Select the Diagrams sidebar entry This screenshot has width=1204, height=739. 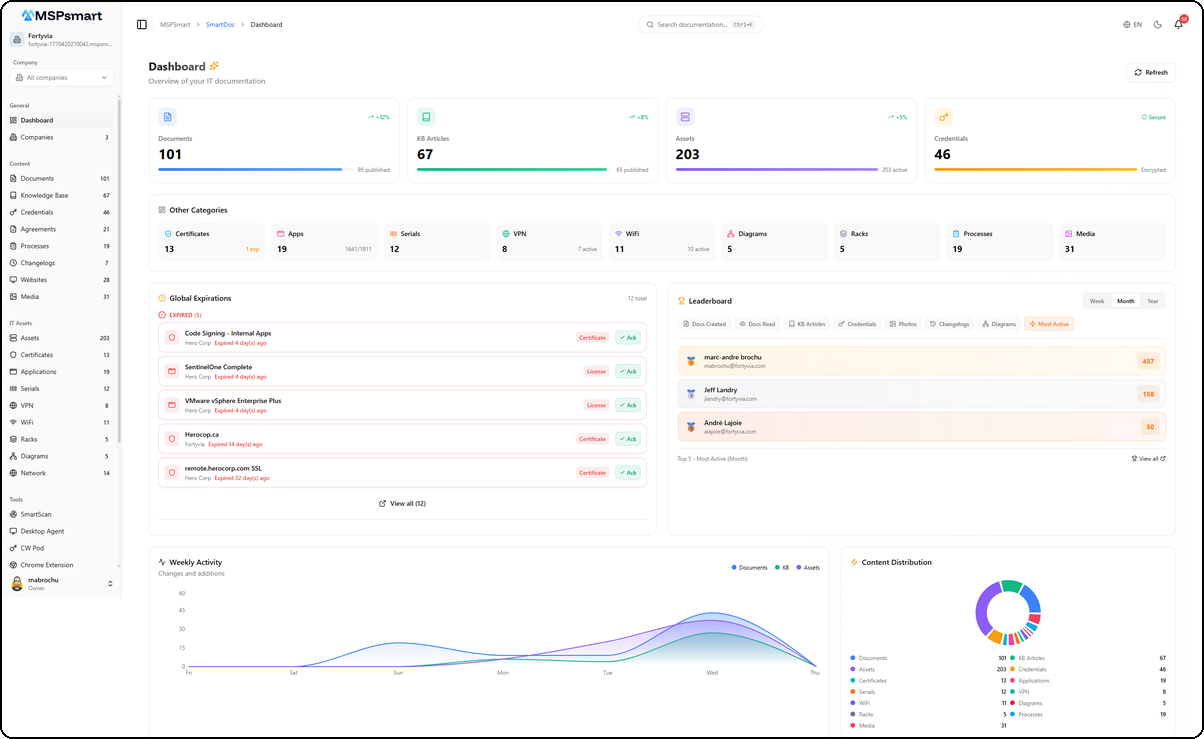[40, 456]
